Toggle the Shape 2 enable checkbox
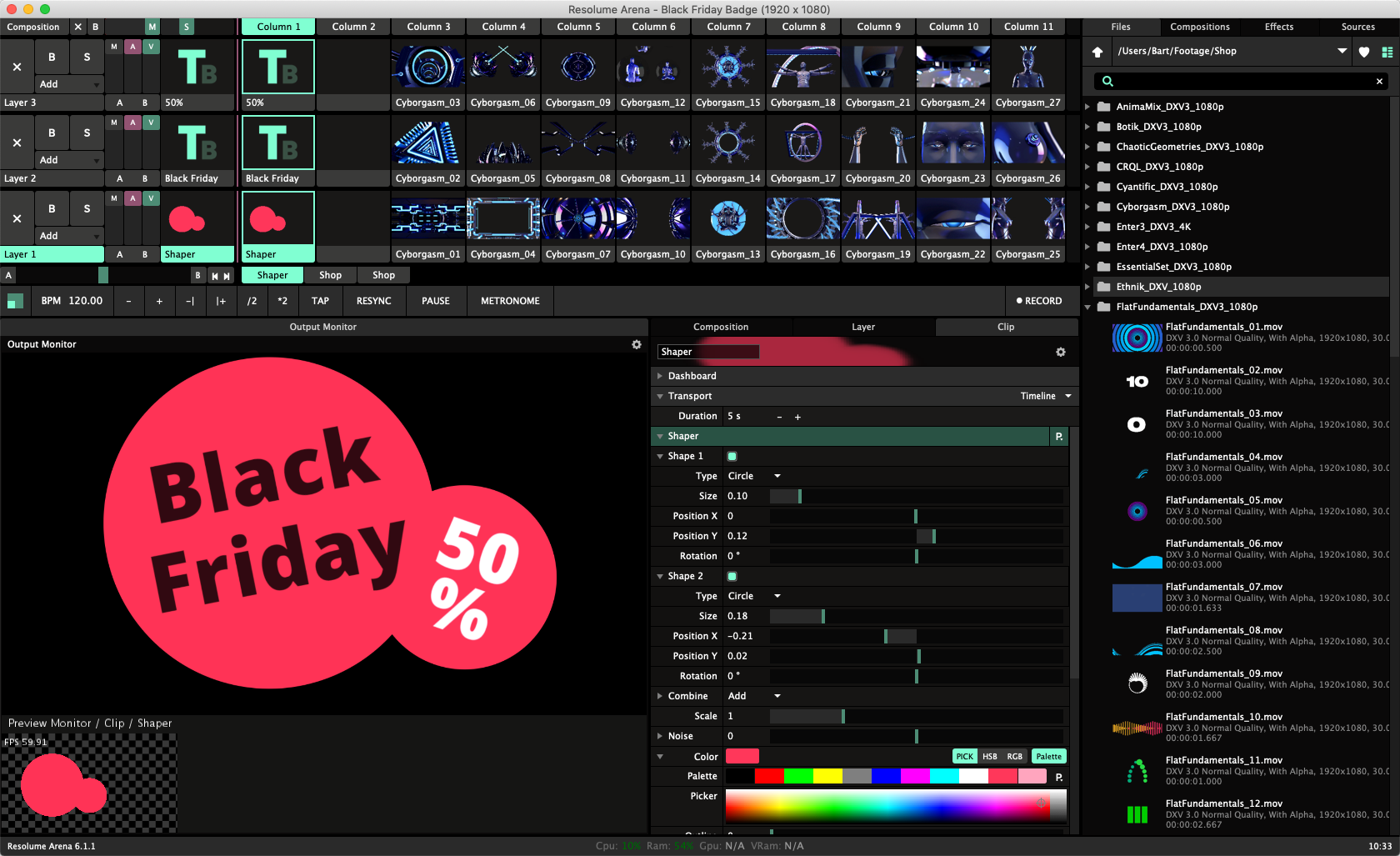1400x856 pixels. click(732, 576)
